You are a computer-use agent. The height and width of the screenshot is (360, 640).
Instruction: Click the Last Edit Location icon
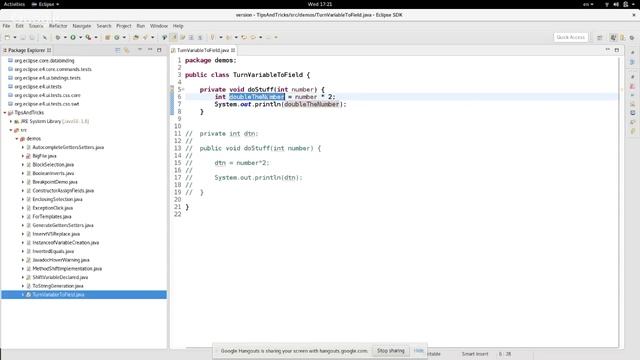[x=244, y=37]
